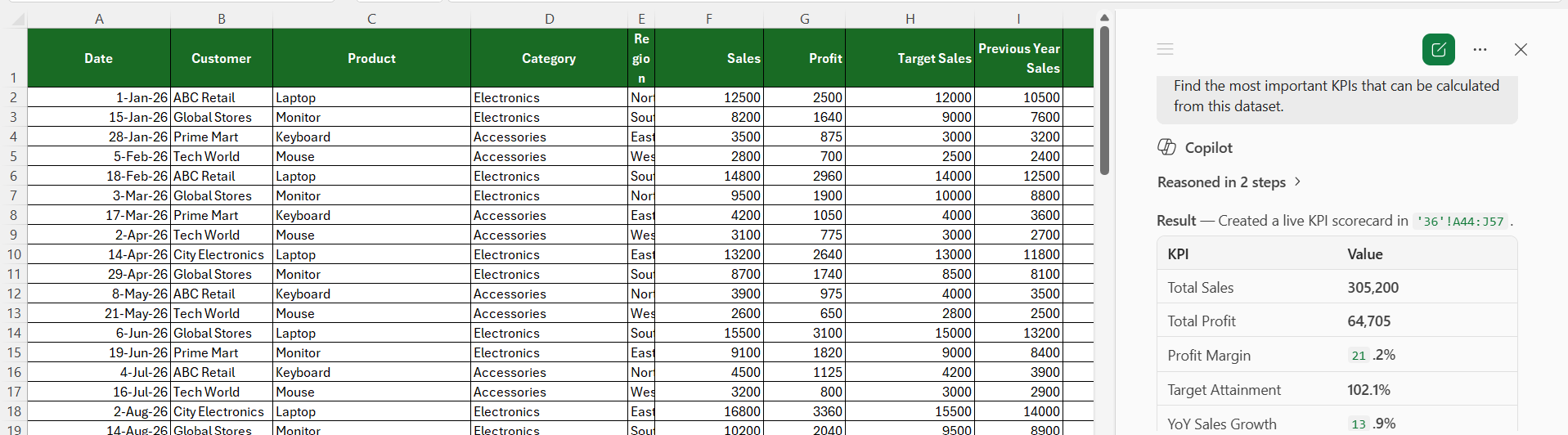The height and width of the screenshot is (435, 1568).
Task: Open the Copilot hamburger menu
Action: click(1166, 50)
